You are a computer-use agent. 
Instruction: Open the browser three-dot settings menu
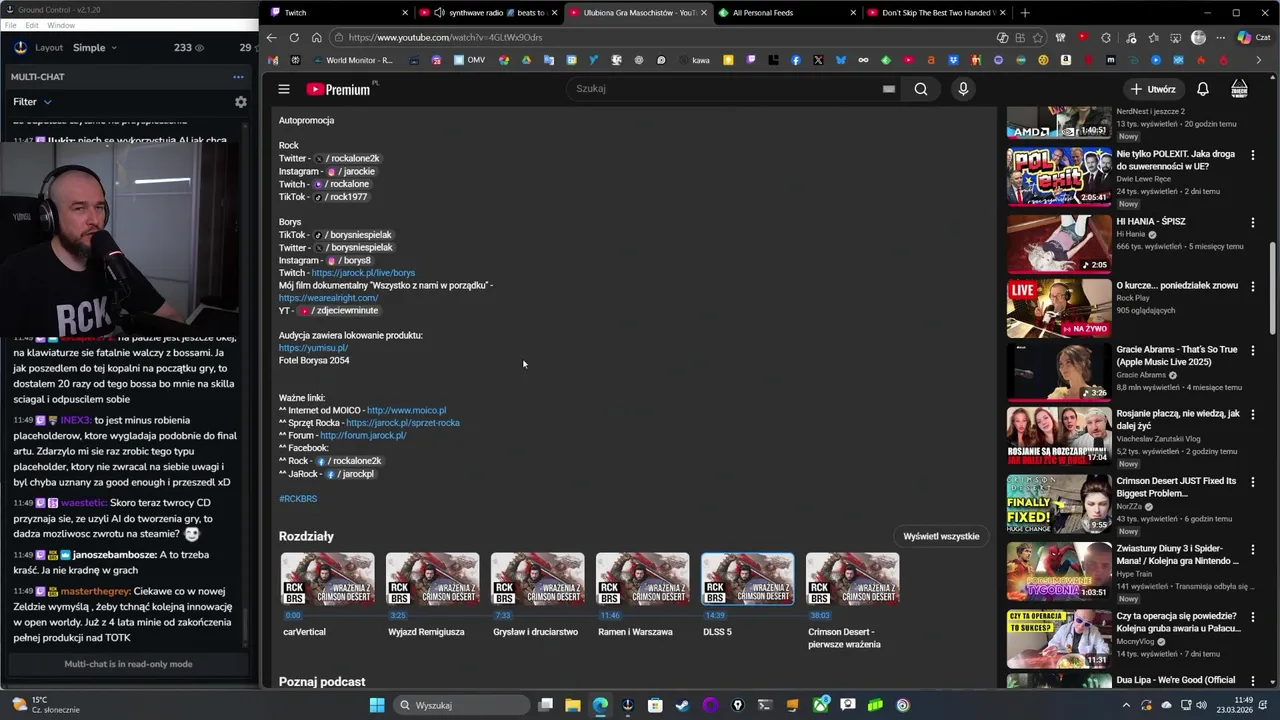coord(1220,38)
